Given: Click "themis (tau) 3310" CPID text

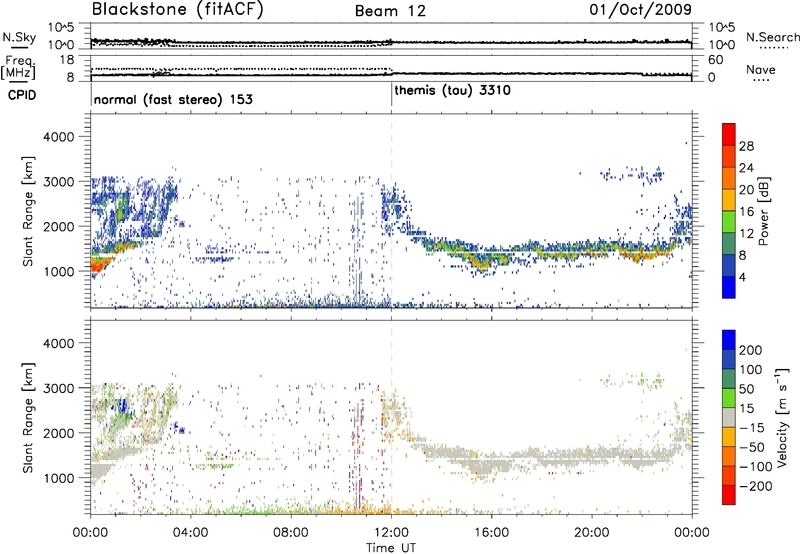Looking at the screenshot, I should click(452, 90).
